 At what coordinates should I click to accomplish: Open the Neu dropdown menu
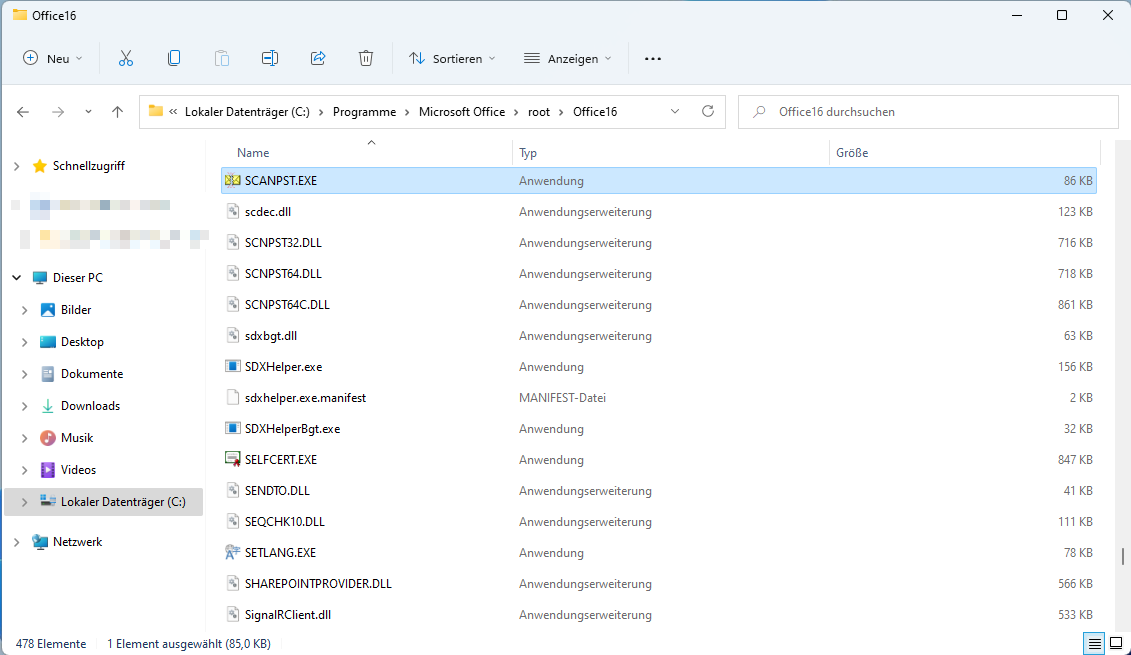tap(53, 58)
